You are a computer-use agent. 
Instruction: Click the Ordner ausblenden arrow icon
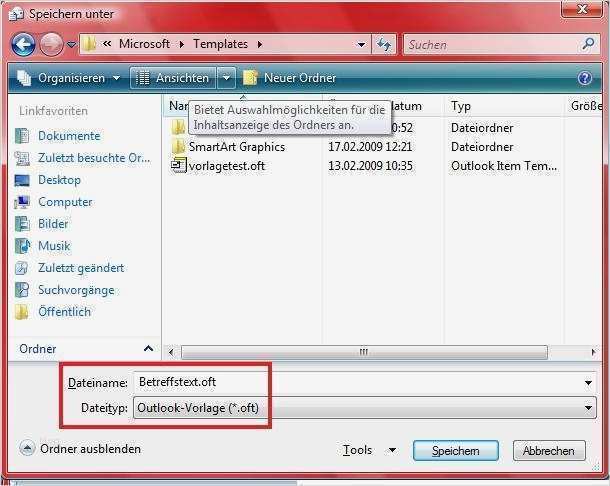tap(27, 449)
